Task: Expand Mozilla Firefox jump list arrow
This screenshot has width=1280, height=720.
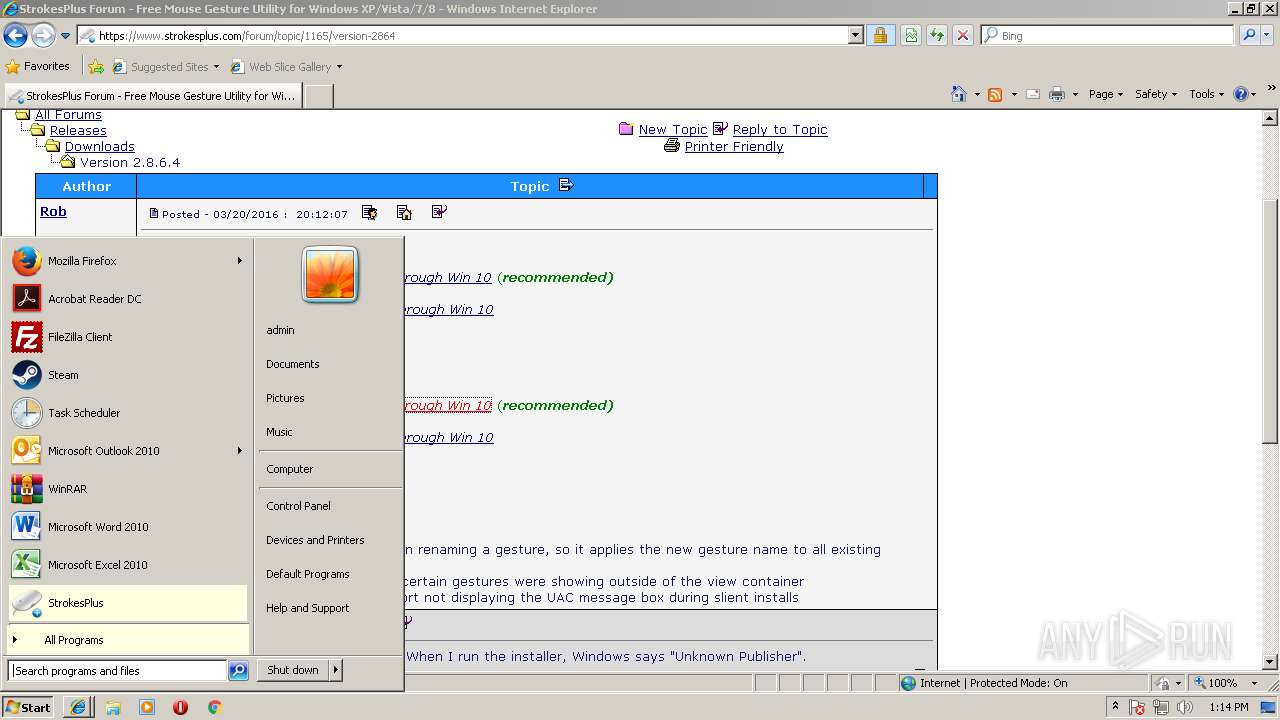Action: point(239,261)
